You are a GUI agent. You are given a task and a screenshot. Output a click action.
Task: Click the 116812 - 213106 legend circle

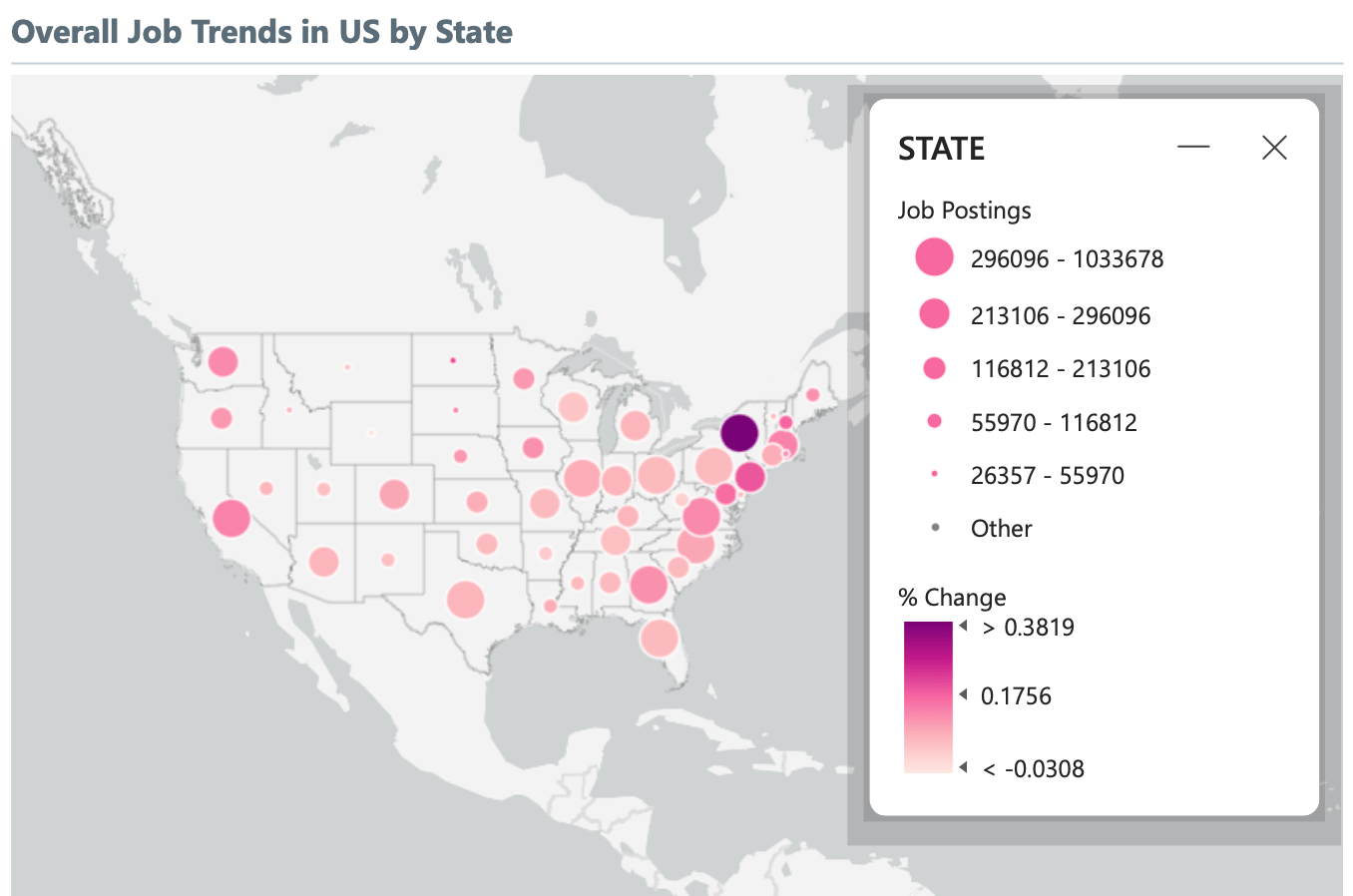[935, 368]
